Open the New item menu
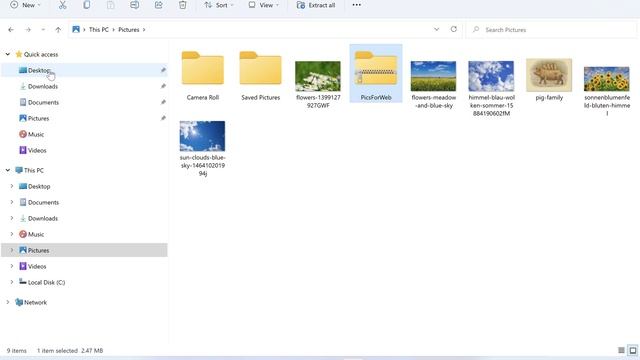This screenshot has height=360, width=640. [x=25, y=5]
